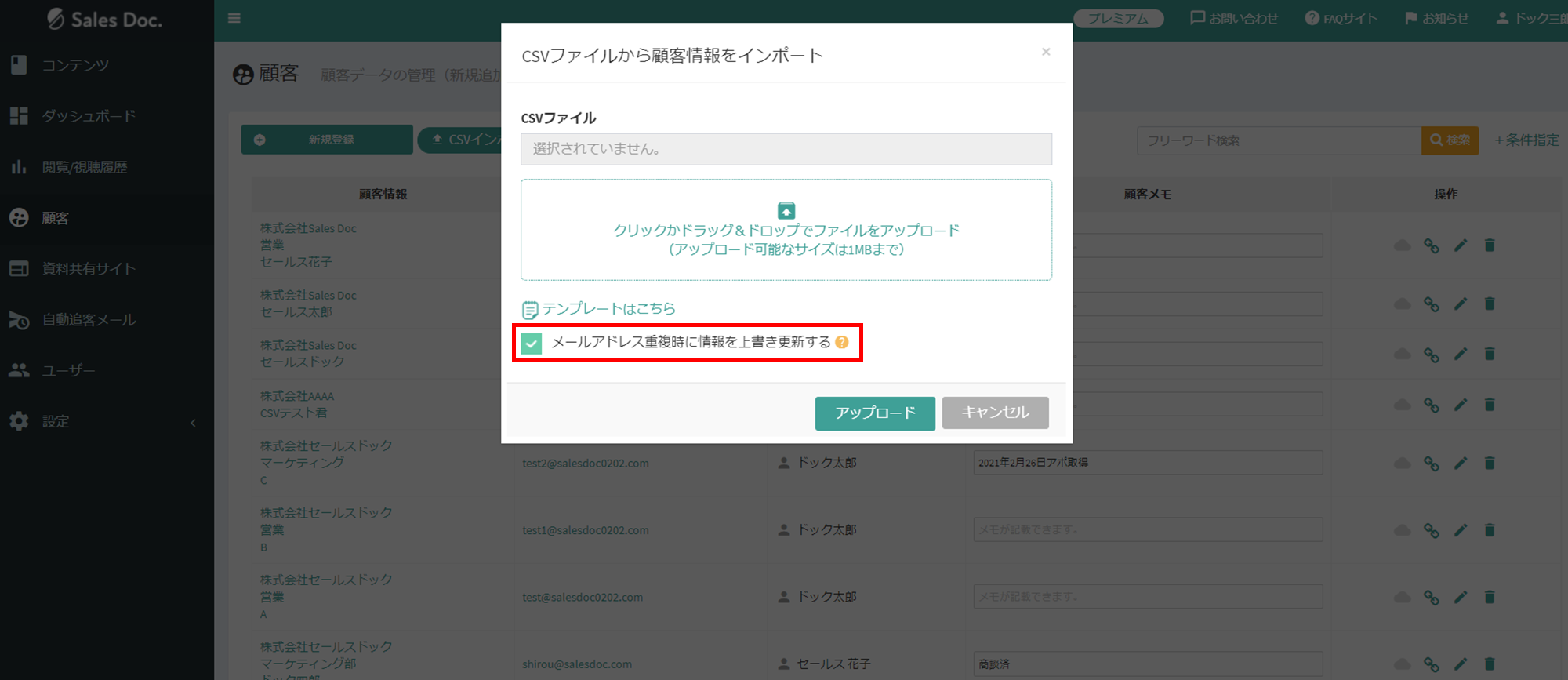Click the 2021年2月26日アポ取得 memo field
This screenshot has width=1568, height=680.
(x=1147, y=463)
